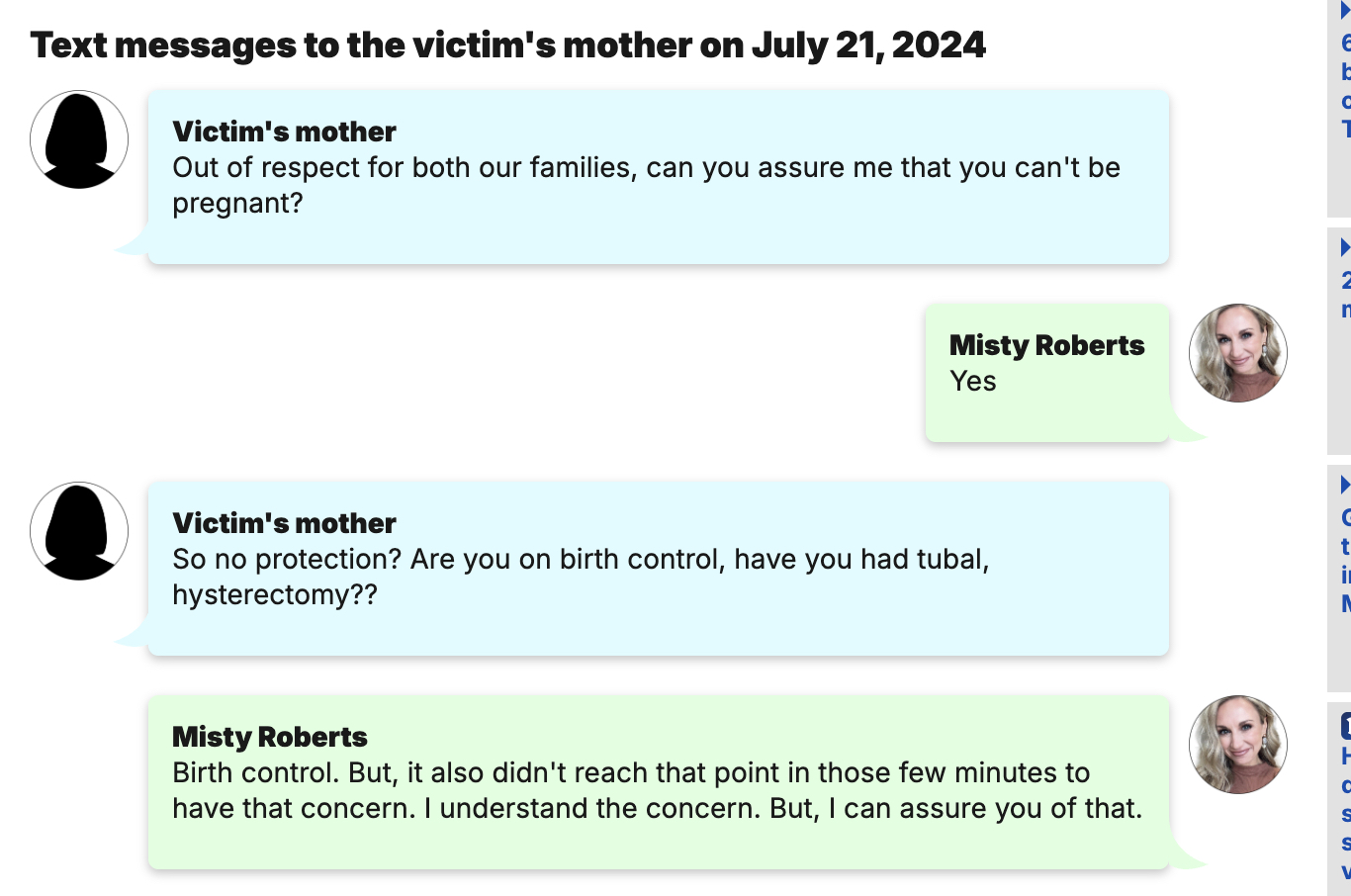The height and width of the screenshot is (896, 1351).
Task: Select 'Victim's mother' name above the pregnancy question
Action: (x=284, y=132)
